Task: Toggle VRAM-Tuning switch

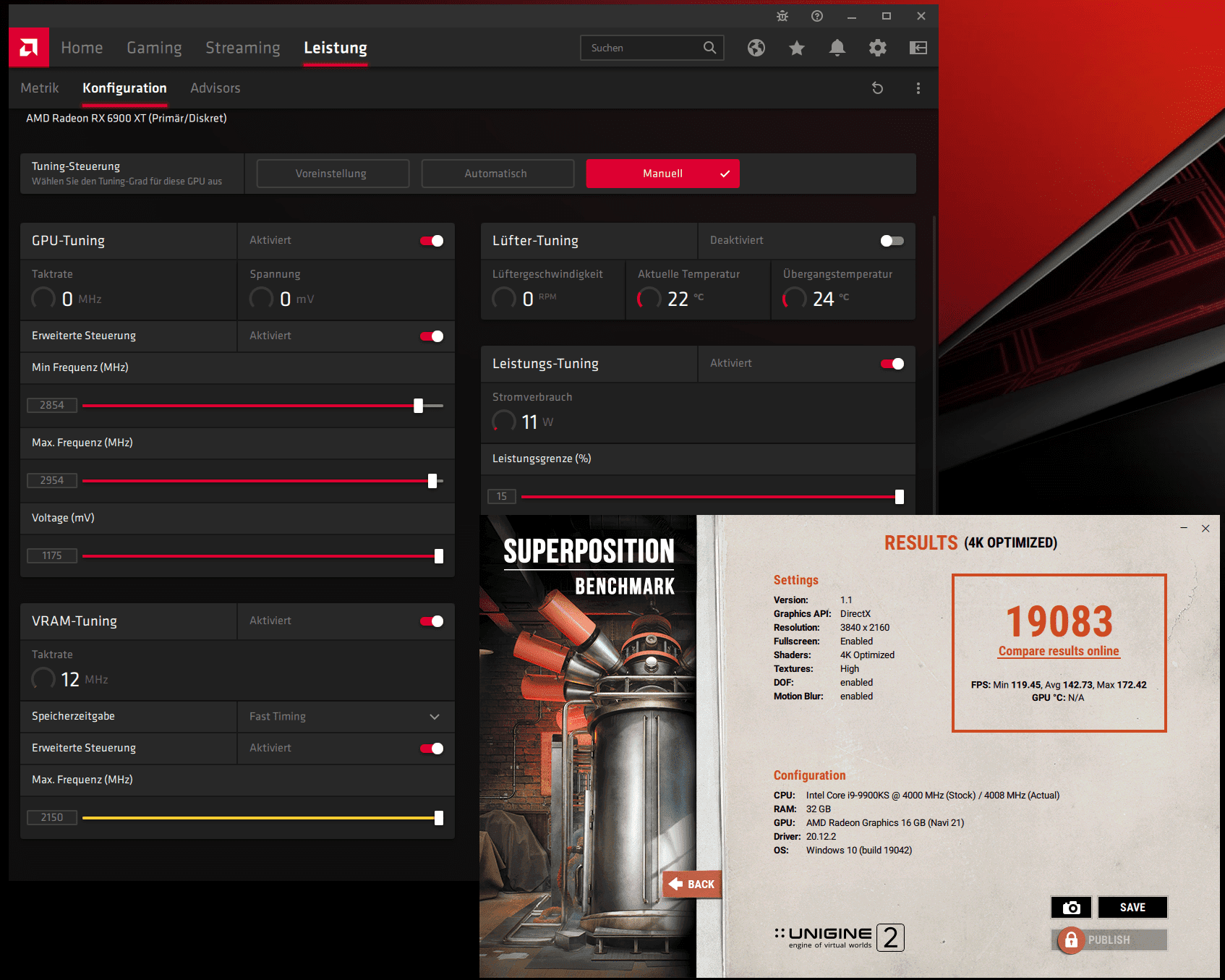Action: click(432, 621)
